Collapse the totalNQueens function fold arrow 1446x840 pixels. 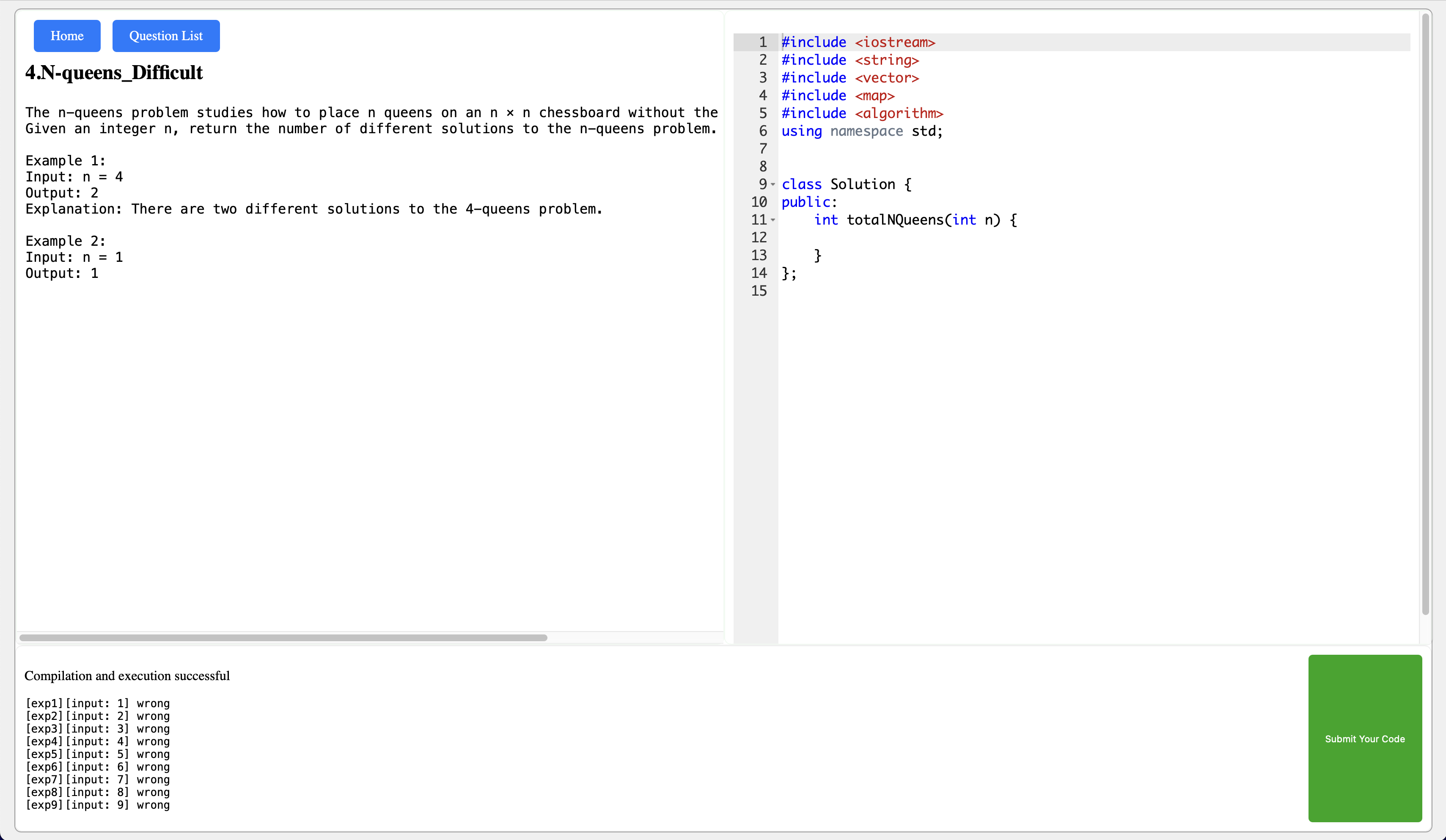pos(773,220)
